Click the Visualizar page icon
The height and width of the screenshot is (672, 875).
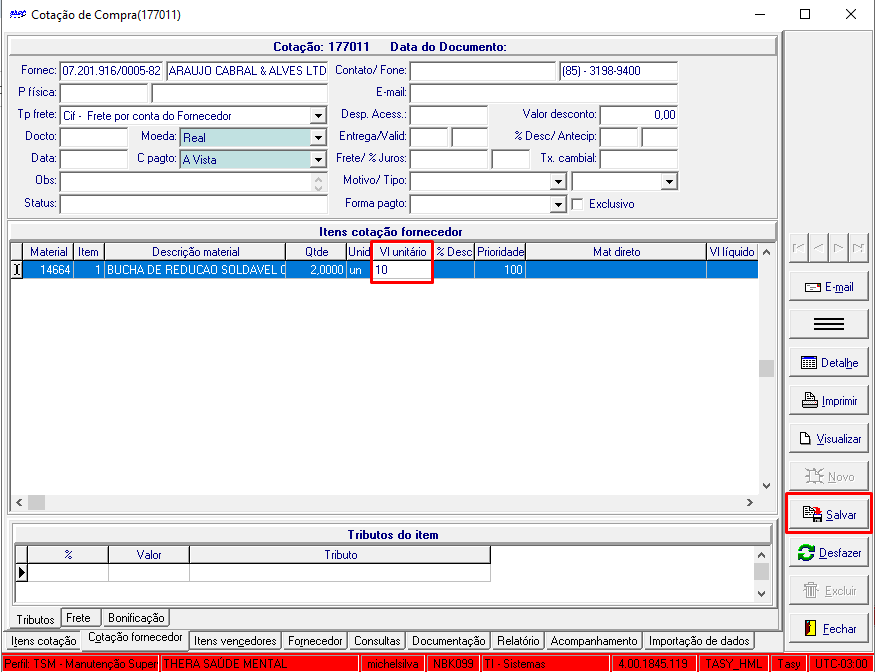point(805,439)
